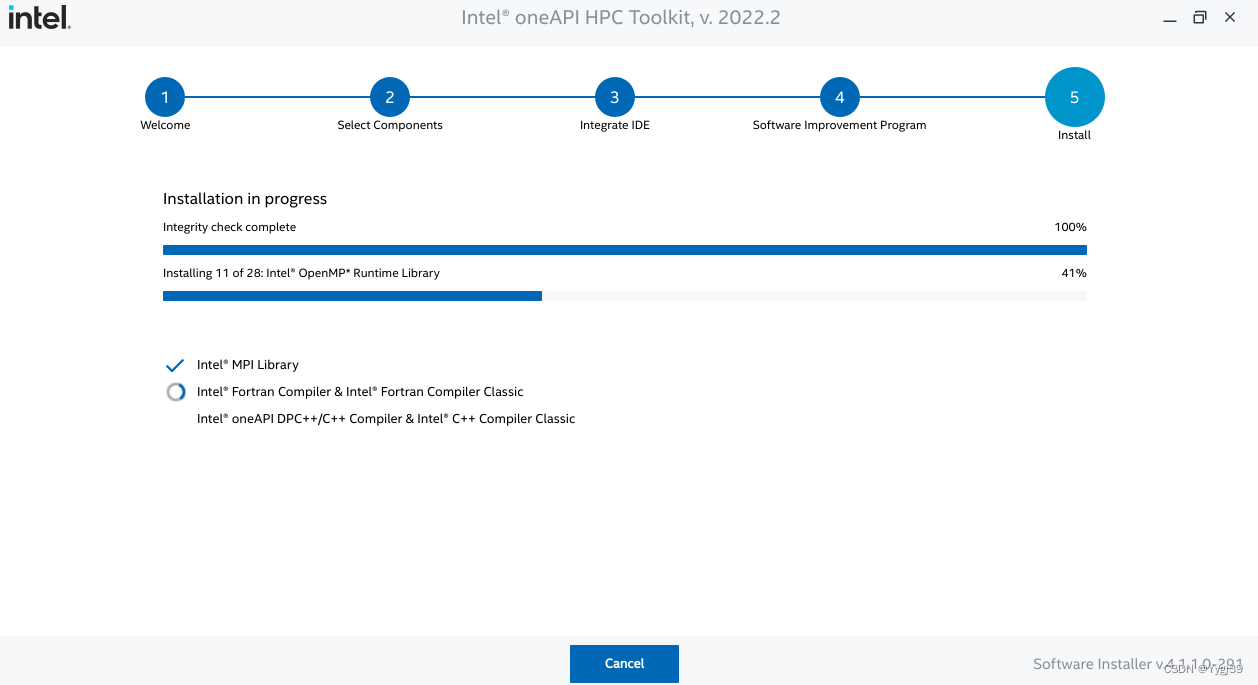Select step 5 Install circle

(x=1075, y=97)
